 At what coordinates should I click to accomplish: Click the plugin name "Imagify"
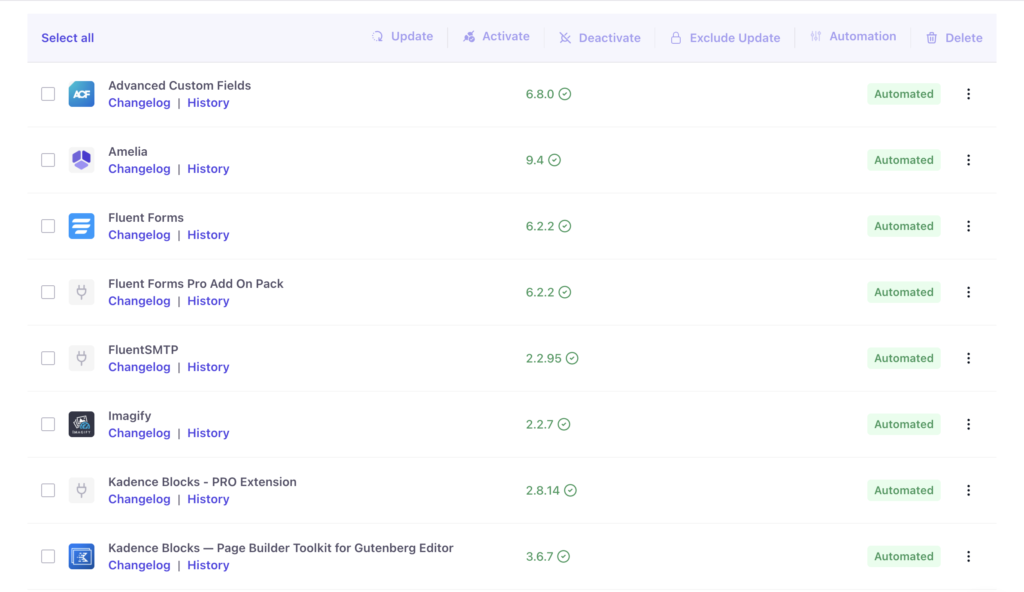coord(130,416)
